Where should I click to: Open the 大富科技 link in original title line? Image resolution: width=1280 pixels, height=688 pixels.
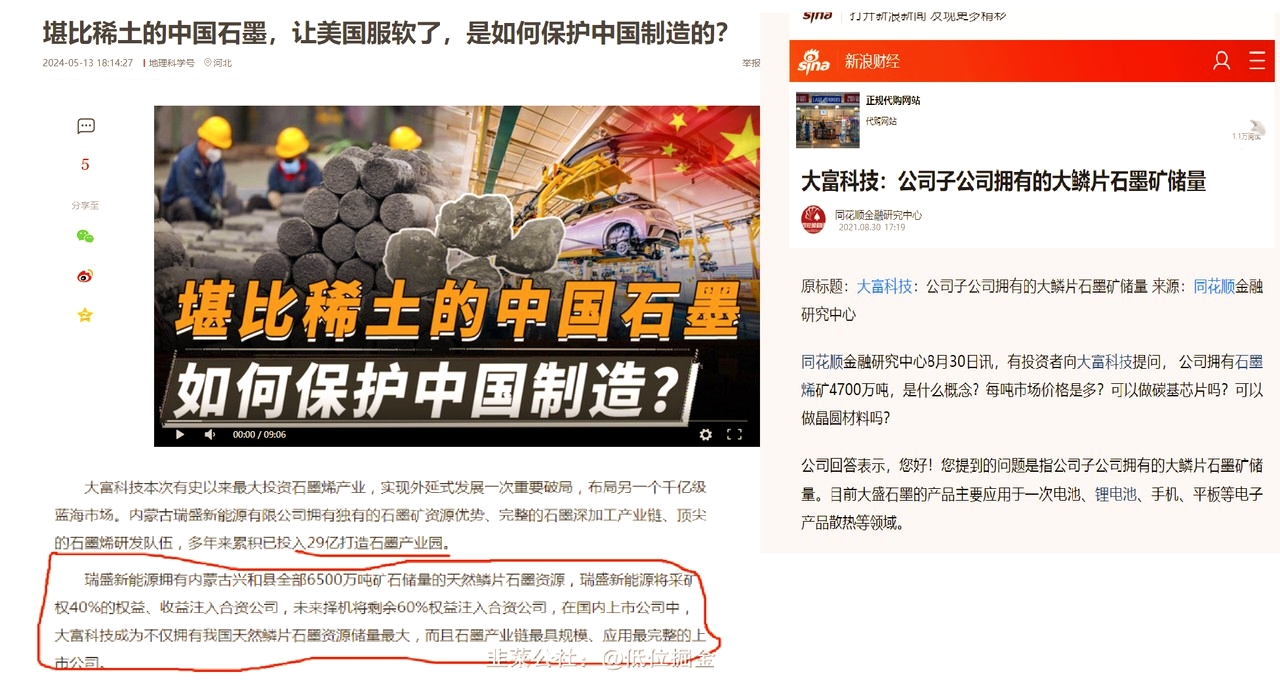(884, 286)
